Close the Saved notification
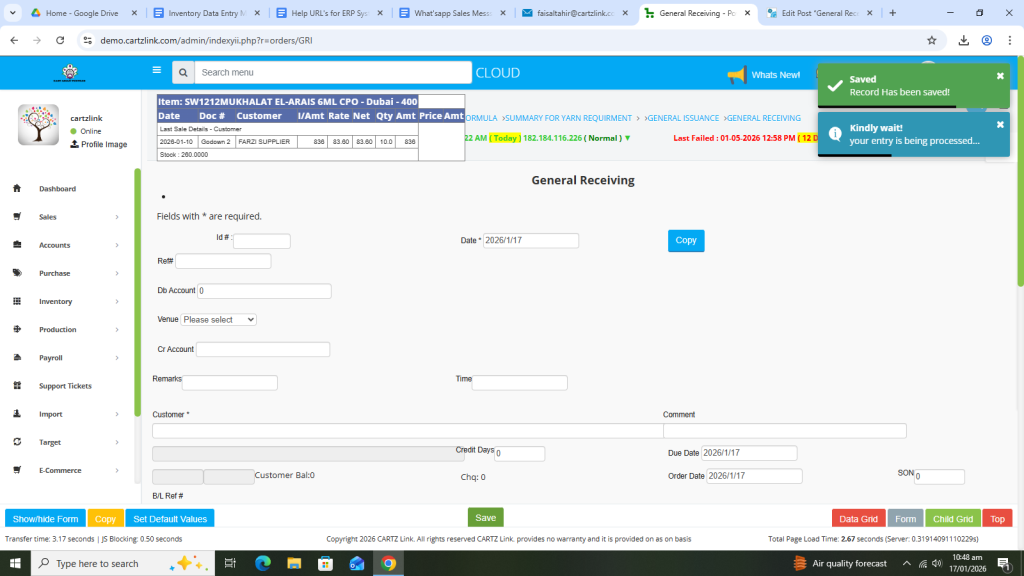 click(1000, 76)
